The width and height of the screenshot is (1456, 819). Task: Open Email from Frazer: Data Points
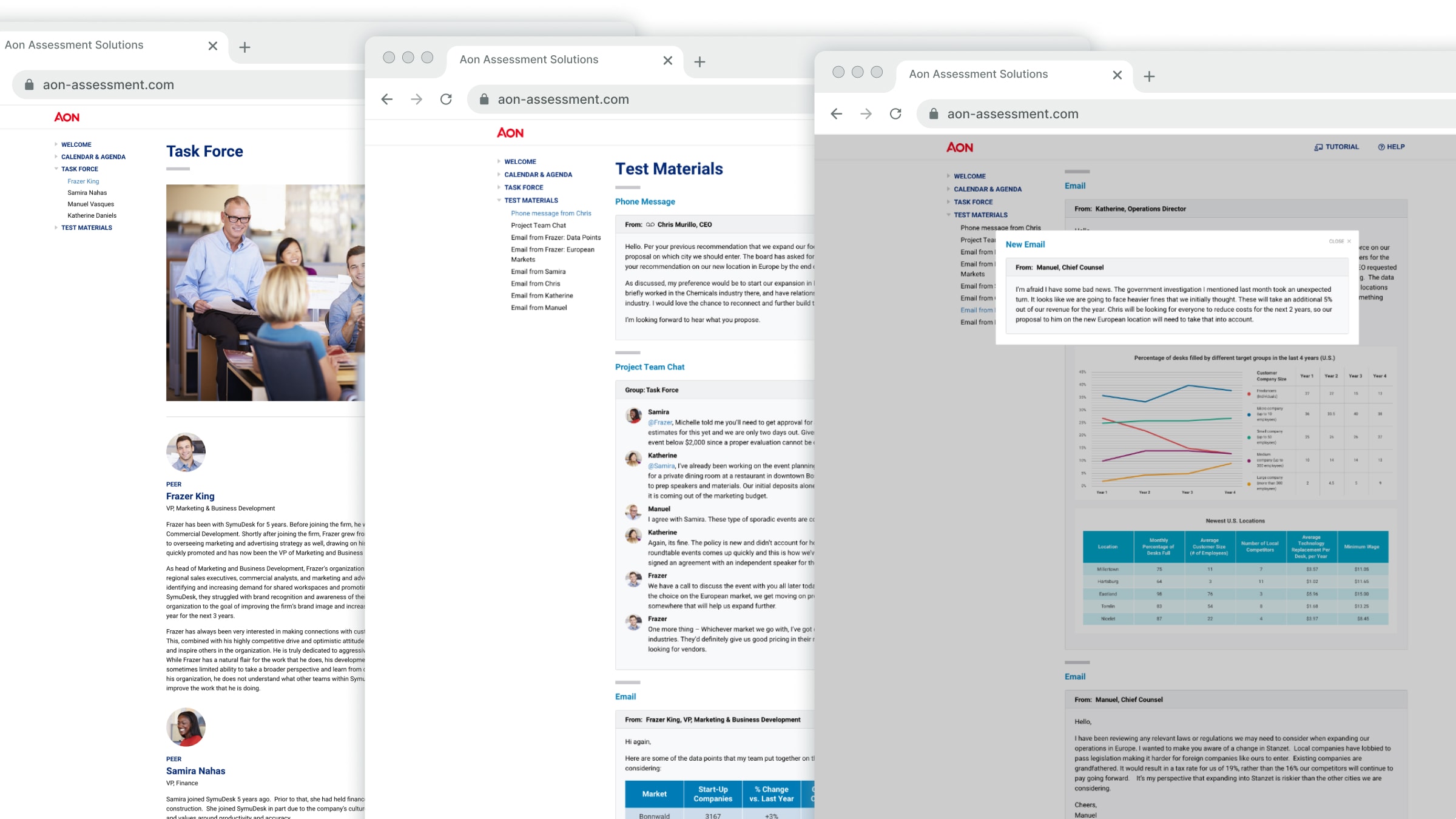556,237
